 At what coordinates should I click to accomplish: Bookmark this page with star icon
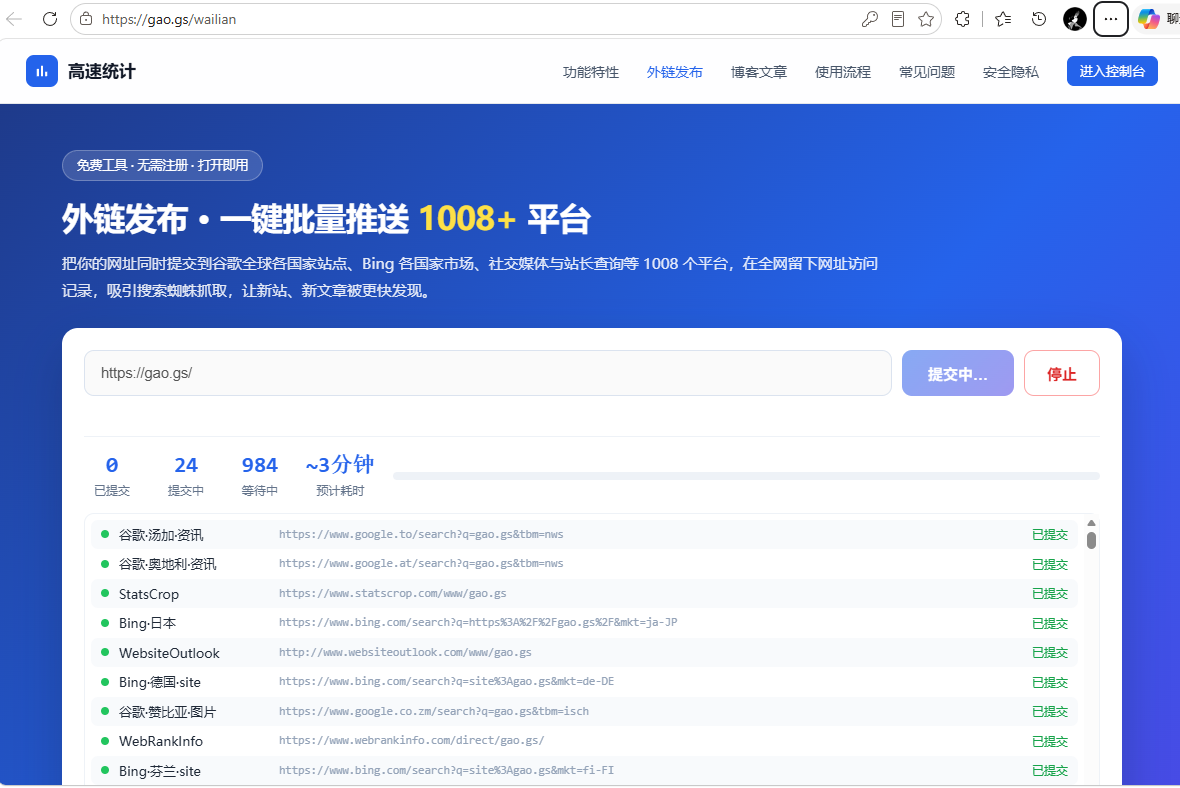926,19
